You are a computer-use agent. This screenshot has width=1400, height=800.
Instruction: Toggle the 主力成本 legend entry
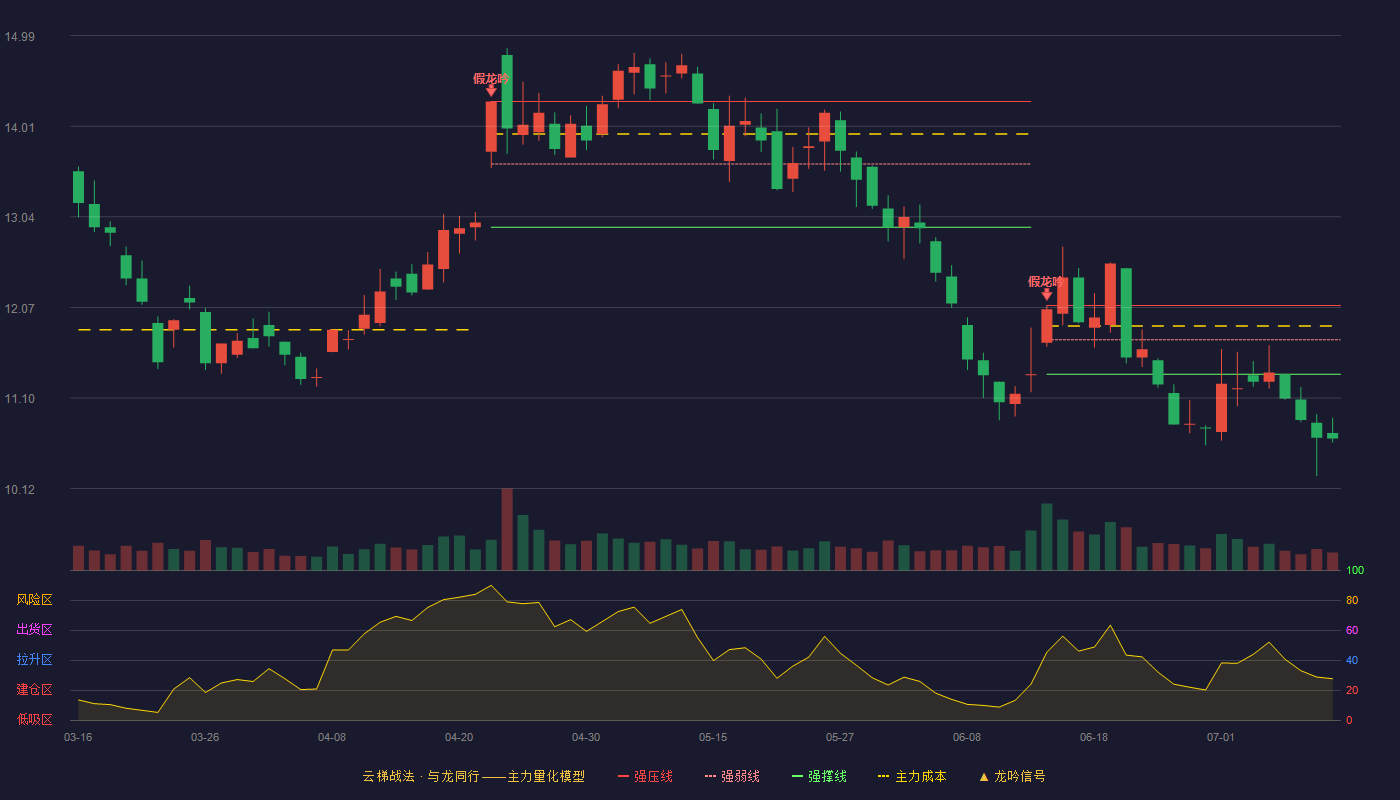[911, 776]
